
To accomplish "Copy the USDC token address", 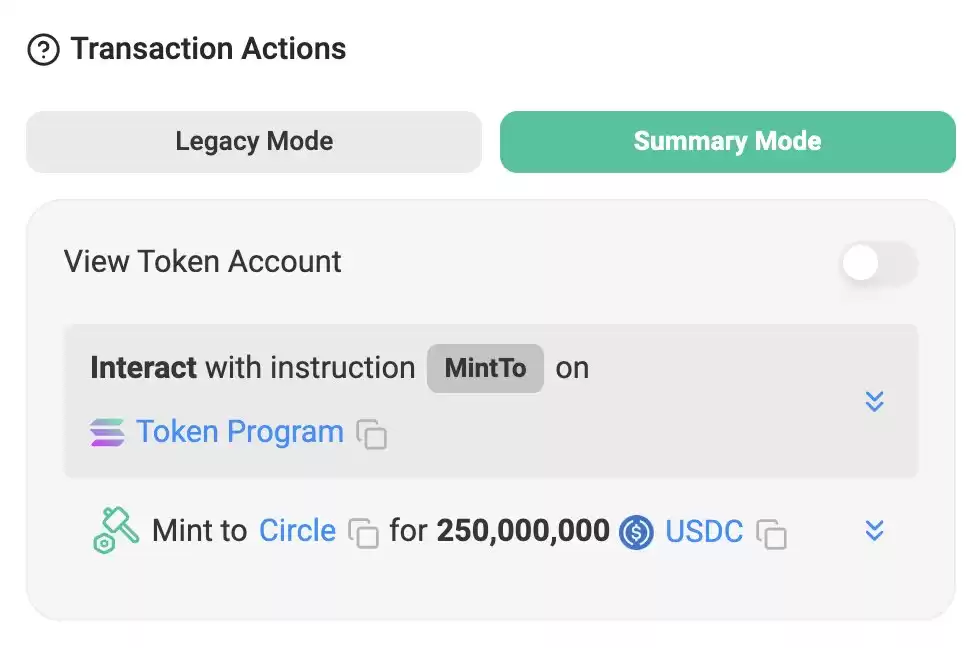I will [772, 534].
